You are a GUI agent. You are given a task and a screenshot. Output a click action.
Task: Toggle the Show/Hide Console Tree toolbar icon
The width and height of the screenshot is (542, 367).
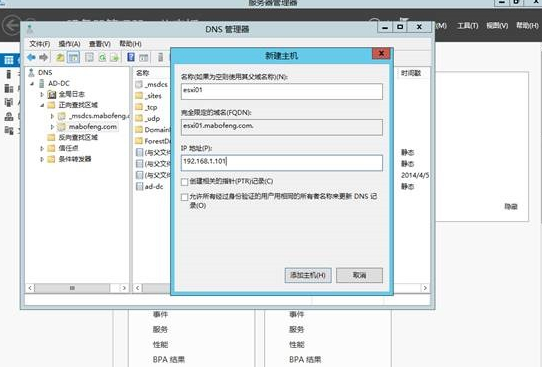pyautogui.click(x=73, y=57)
